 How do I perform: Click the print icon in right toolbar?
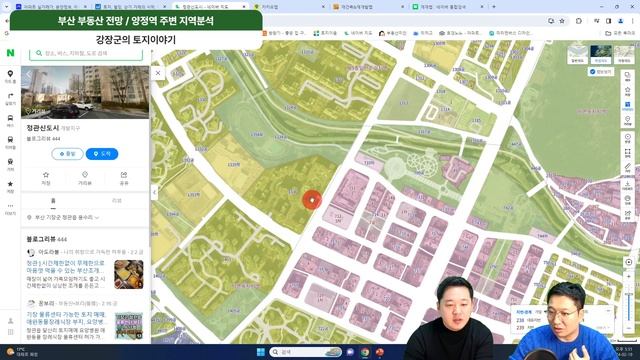pyautogui.click(x=628, y=200)
